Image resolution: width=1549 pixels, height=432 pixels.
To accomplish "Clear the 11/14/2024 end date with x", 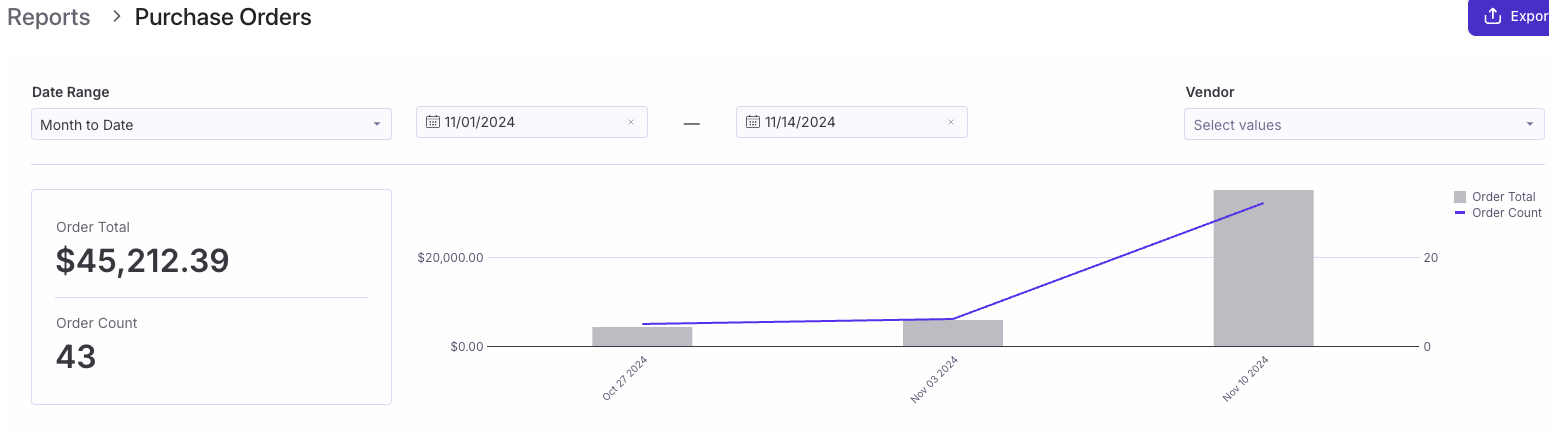I will click(x=951, y=123).
